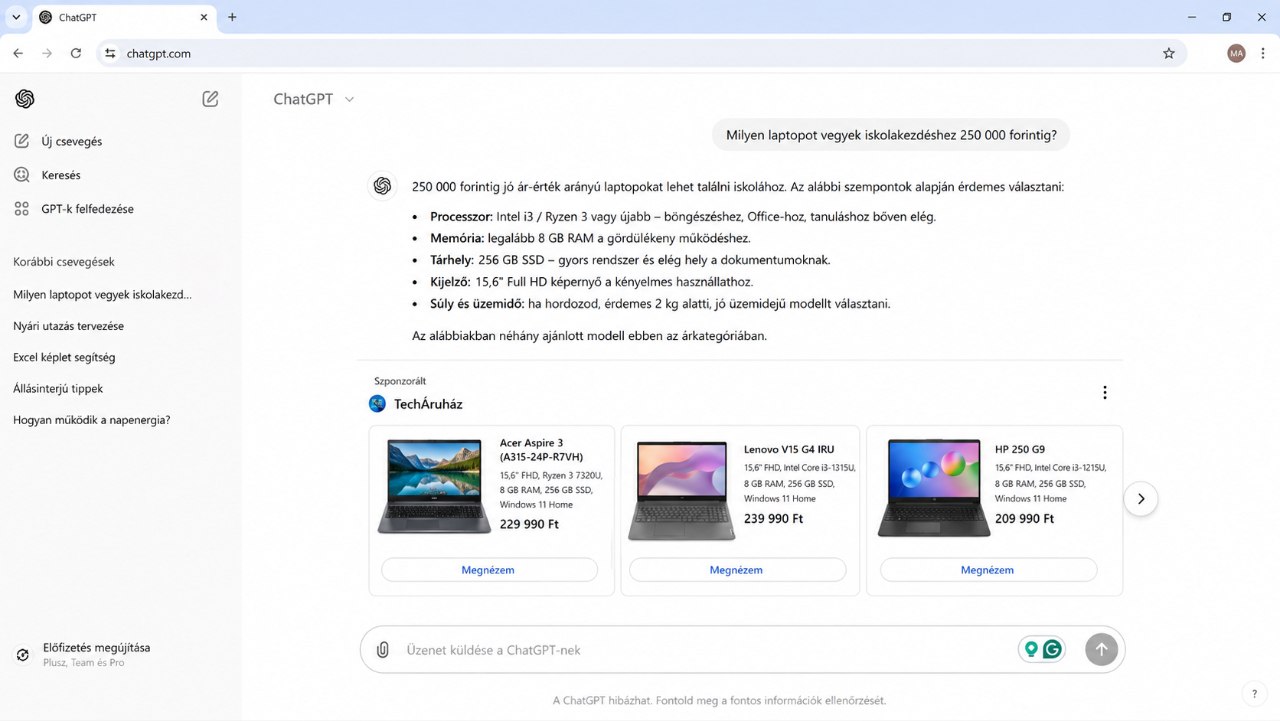The width and height of the screenshot is (1280, 721).
Task: Reload the chatgpt.com page
Action: tap(76, 53)
